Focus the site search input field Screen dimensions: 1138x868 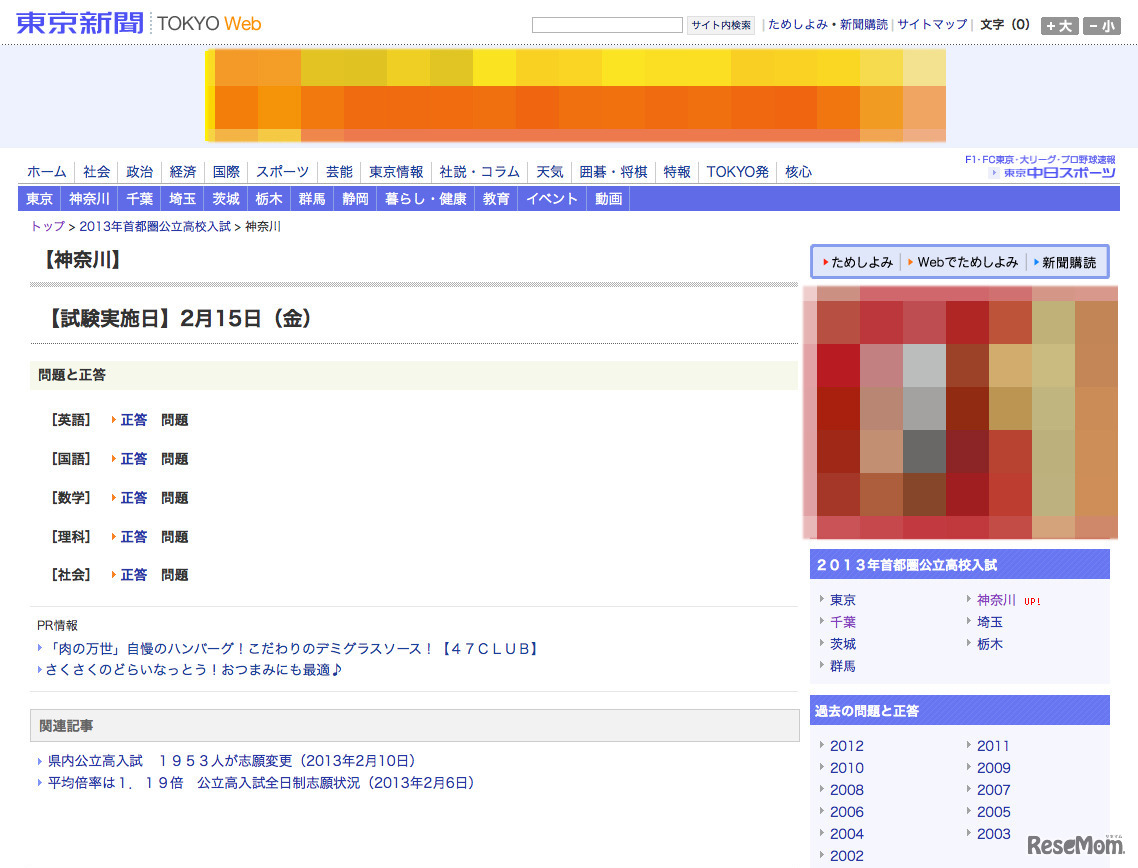[607, 25]
